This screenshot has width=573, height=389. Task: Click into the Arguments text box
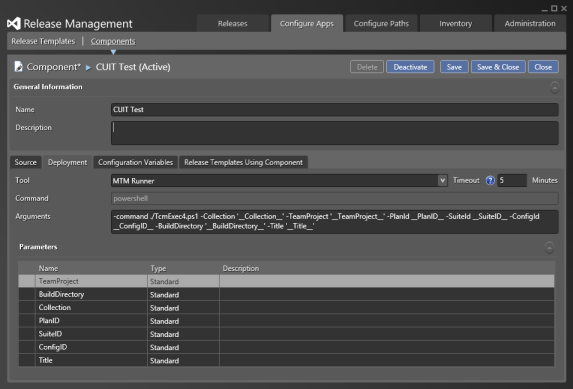click(334, 222)
